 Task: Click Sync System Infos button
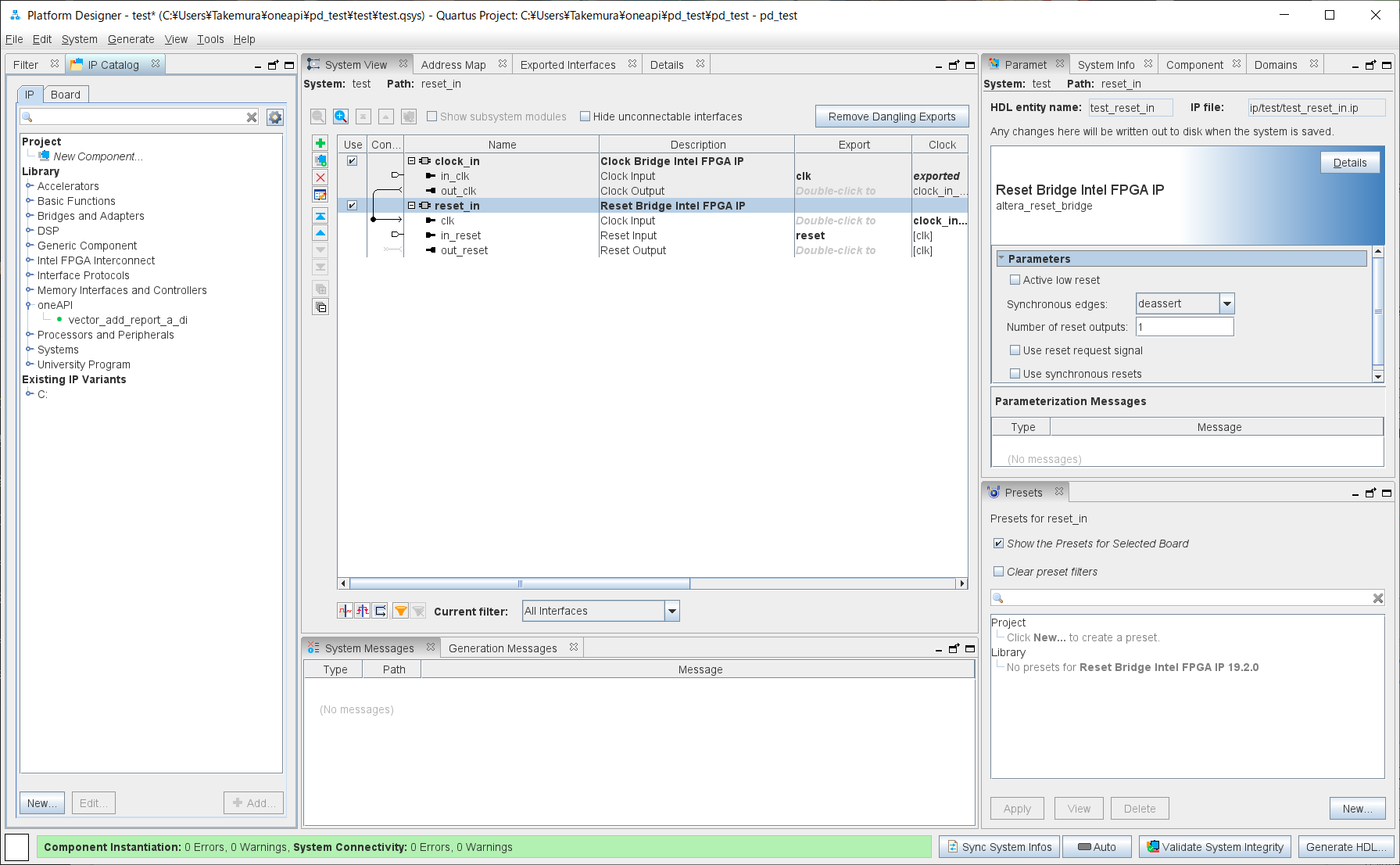pyautogui.click(x=1000, y=847)
